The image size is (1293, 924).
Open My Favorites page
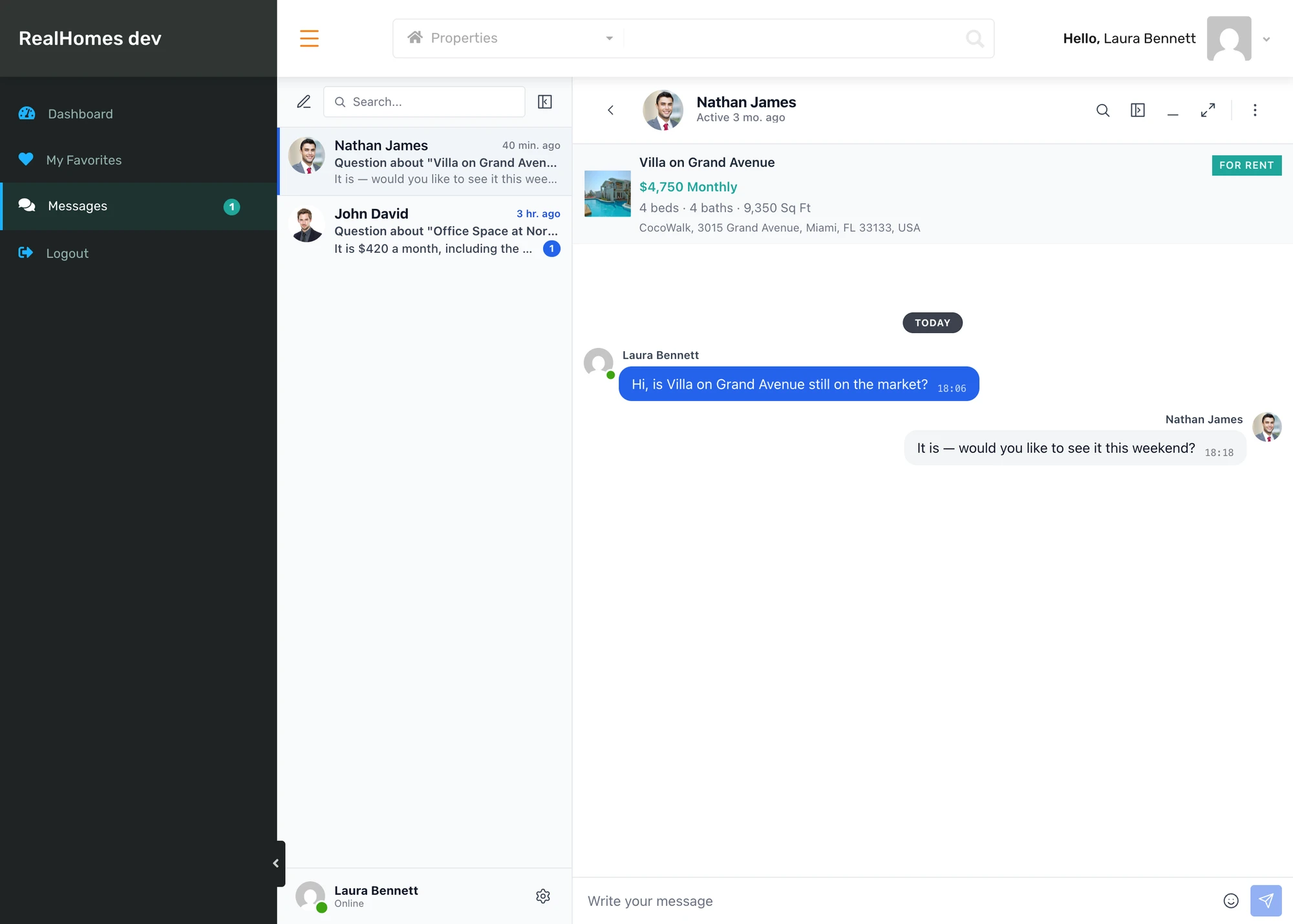coord(138,160)
